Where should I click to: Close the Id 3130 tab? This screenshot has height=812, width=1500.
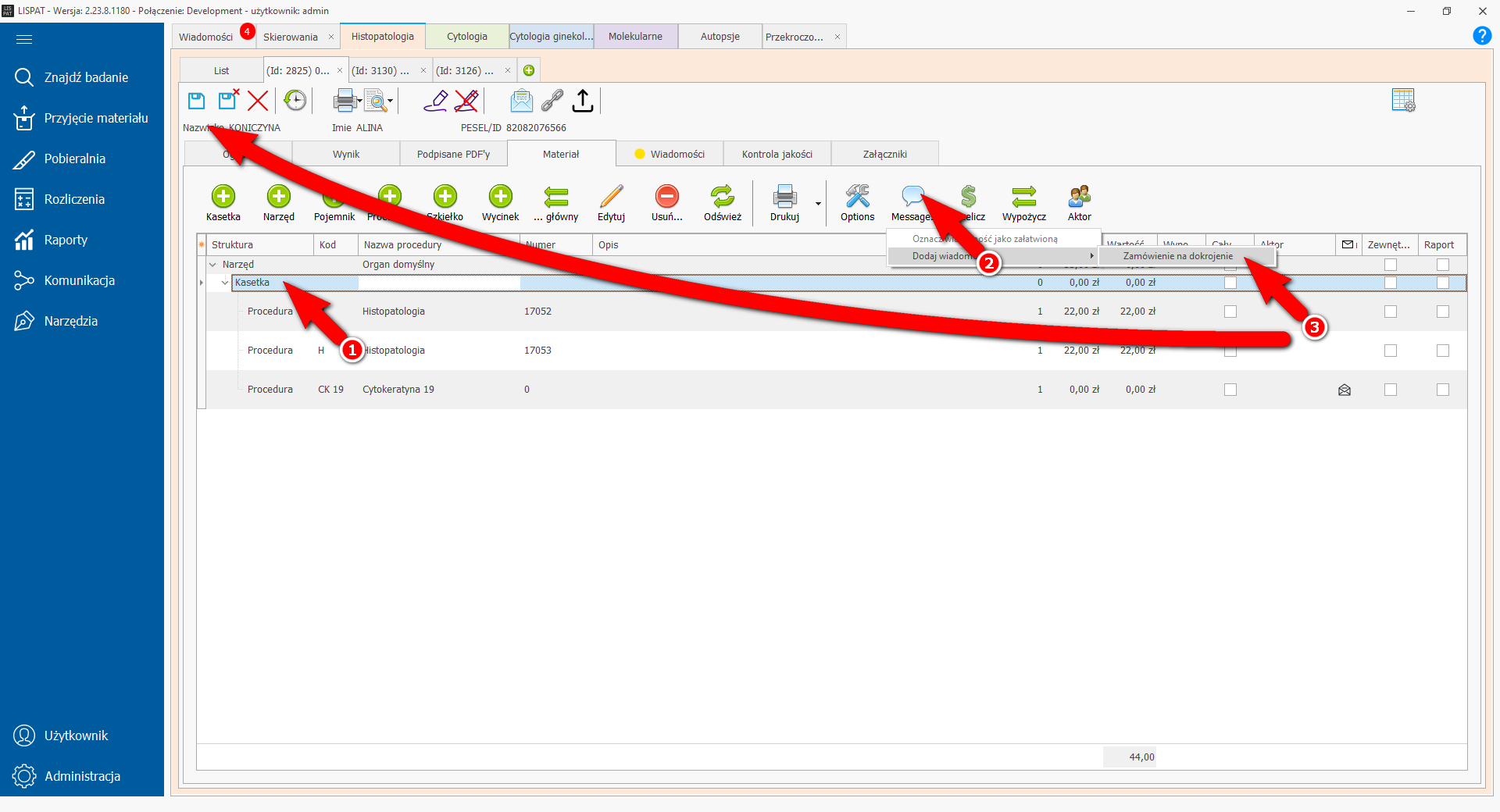pos(423,70)
